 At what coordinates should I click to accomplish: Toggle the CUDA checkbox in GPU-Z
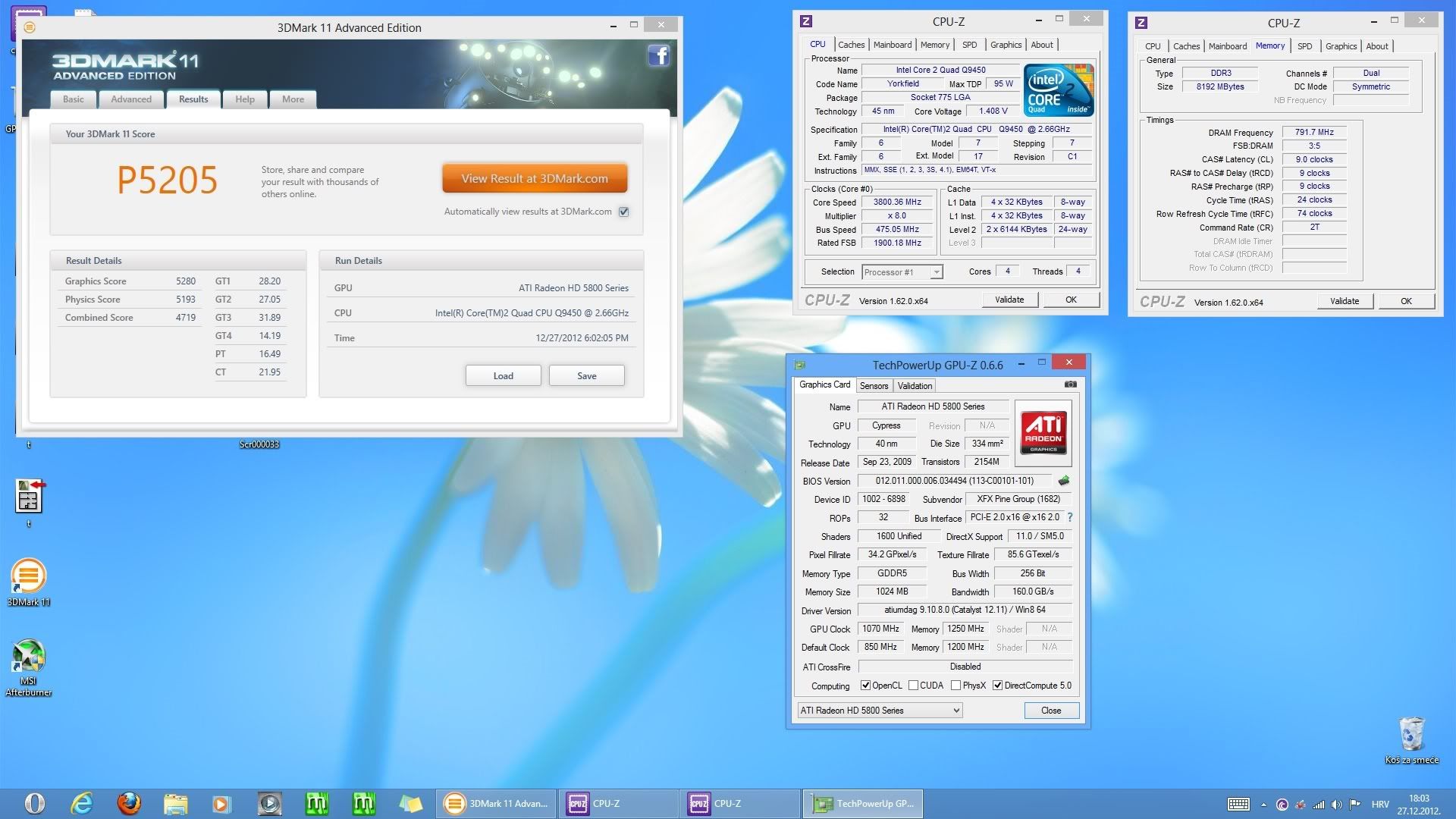[913, 686]
